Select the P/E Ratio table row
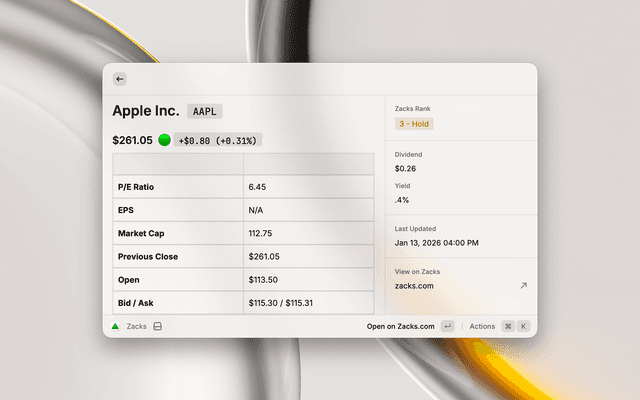Viewport: 640px width, 400px height. pos(243,187)
